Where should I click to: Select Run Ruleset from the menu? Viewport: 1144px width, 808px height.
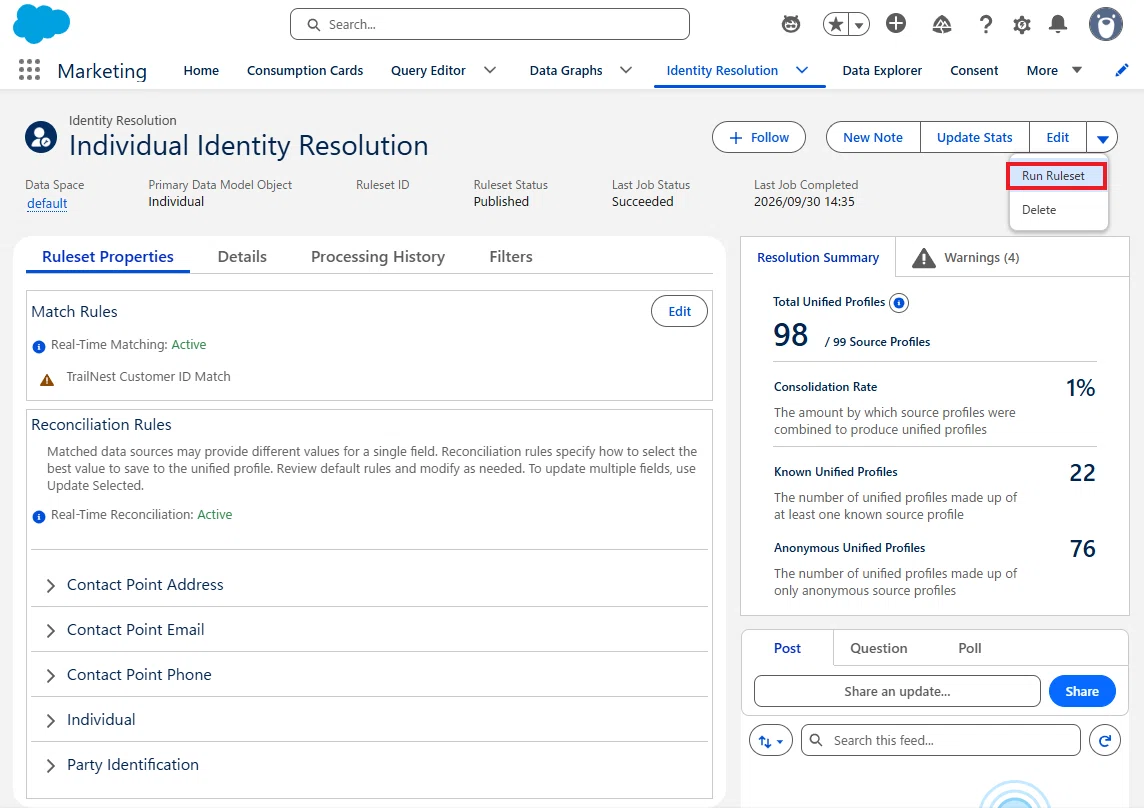pos(1056,176)
